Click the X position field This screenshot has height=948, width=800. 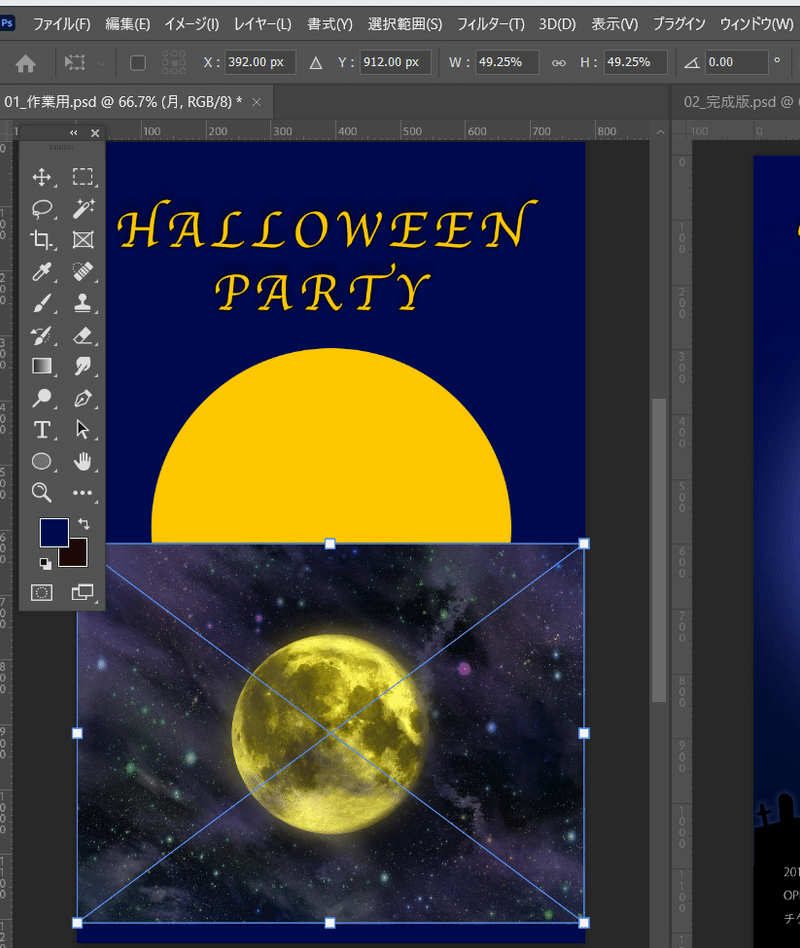click(x=260, y=62)
